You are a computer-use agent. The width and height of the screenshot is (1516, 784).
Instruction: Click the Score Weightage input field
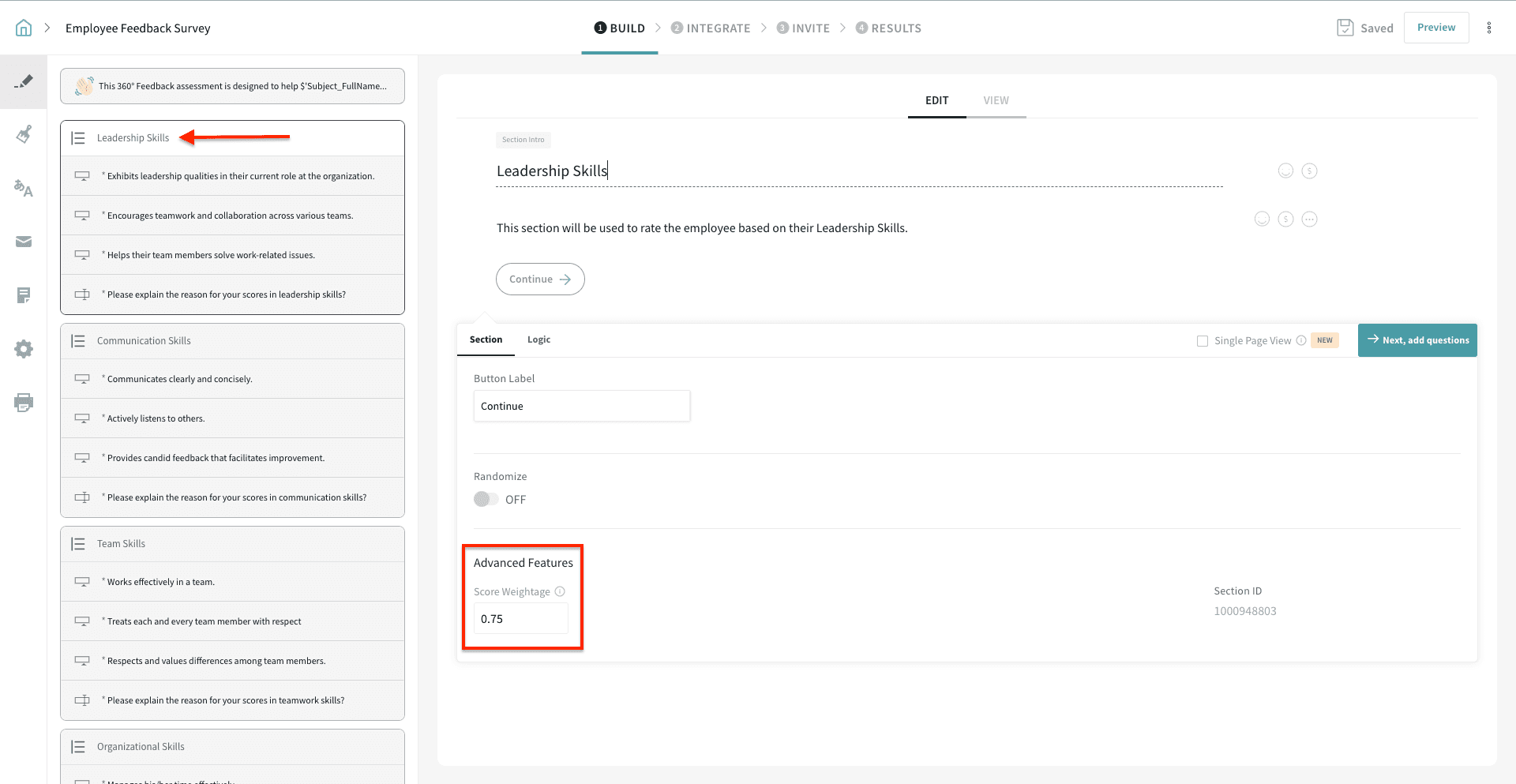(520, 619)
